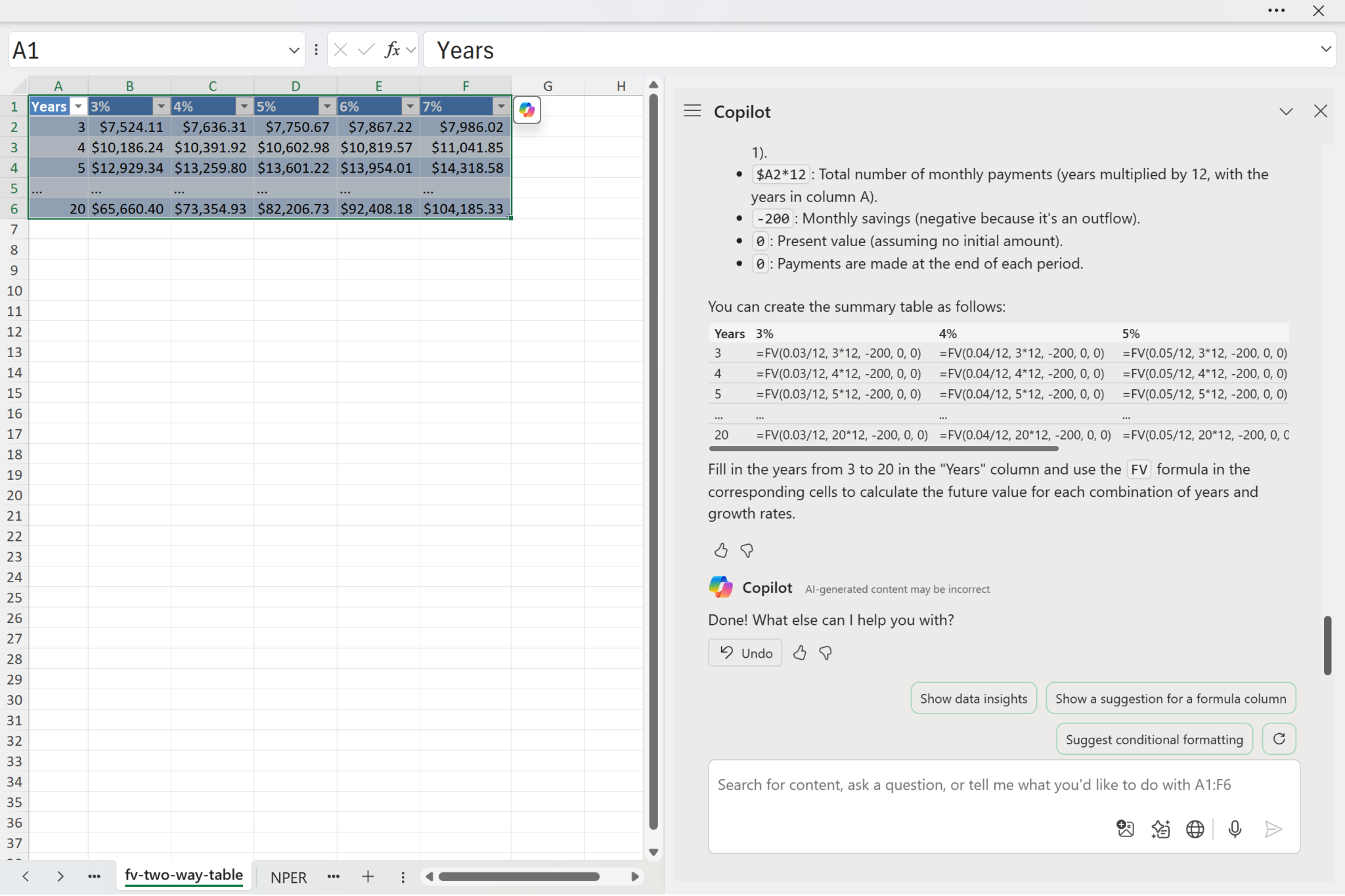Click Suggest conditional formatting
Viewport: 1345px width, 896px height.
tap(1154, 740)
